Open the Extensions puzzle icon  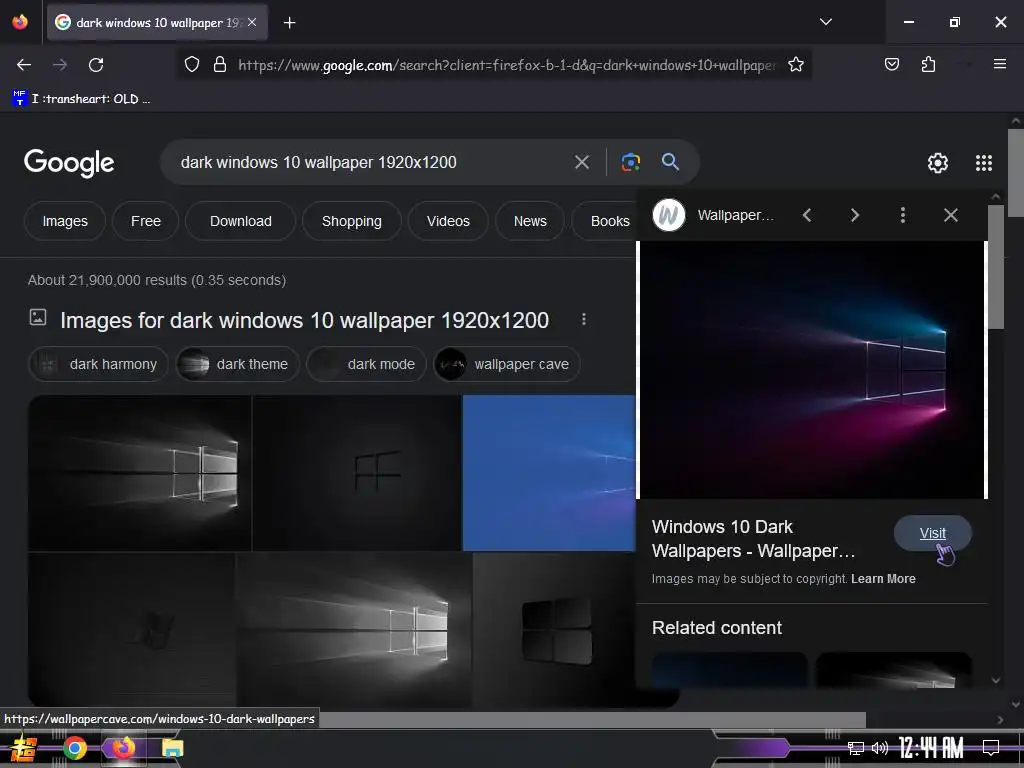[928, 64]
